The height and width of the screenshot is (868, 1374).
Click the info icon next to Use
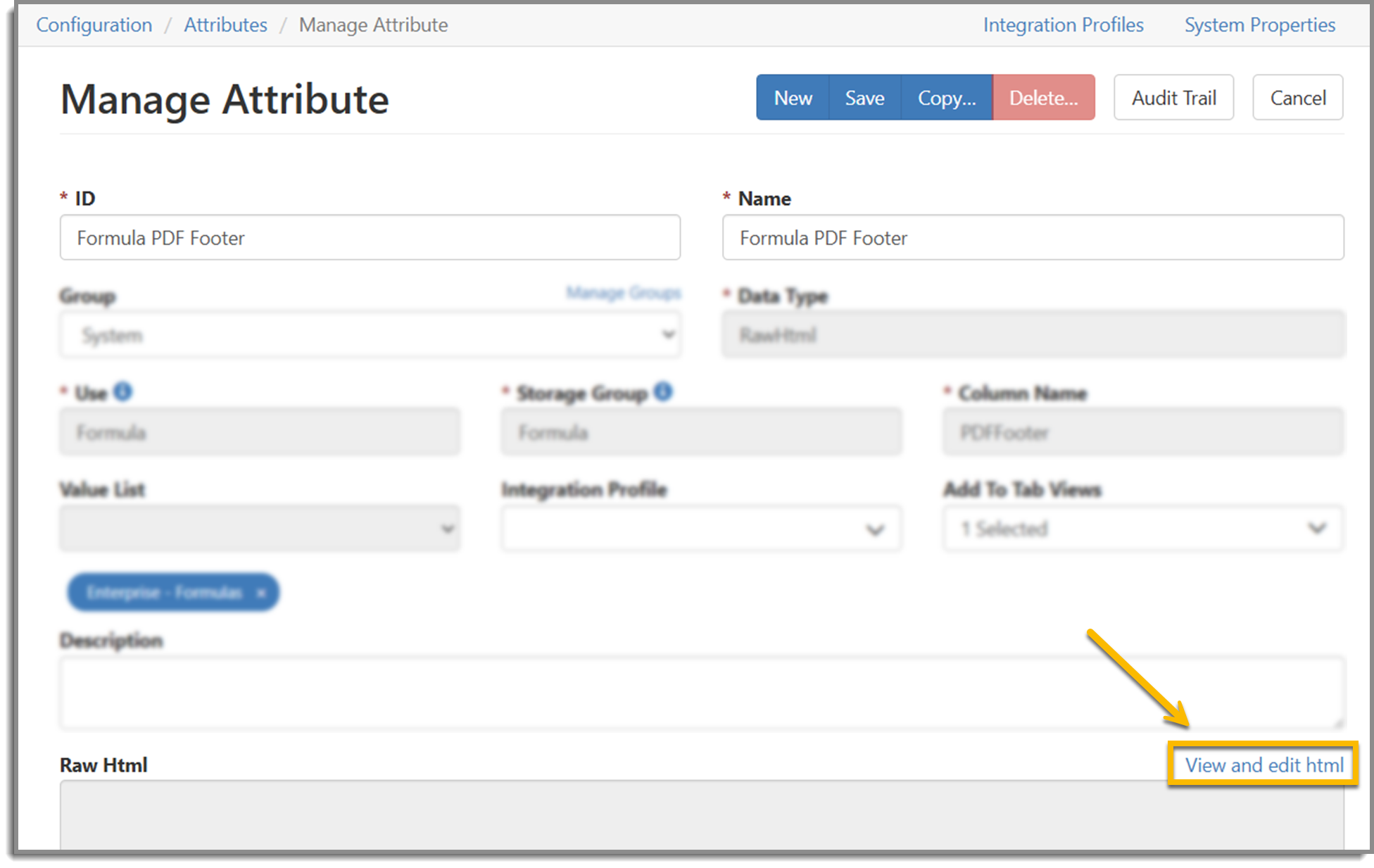click(122, 391)
